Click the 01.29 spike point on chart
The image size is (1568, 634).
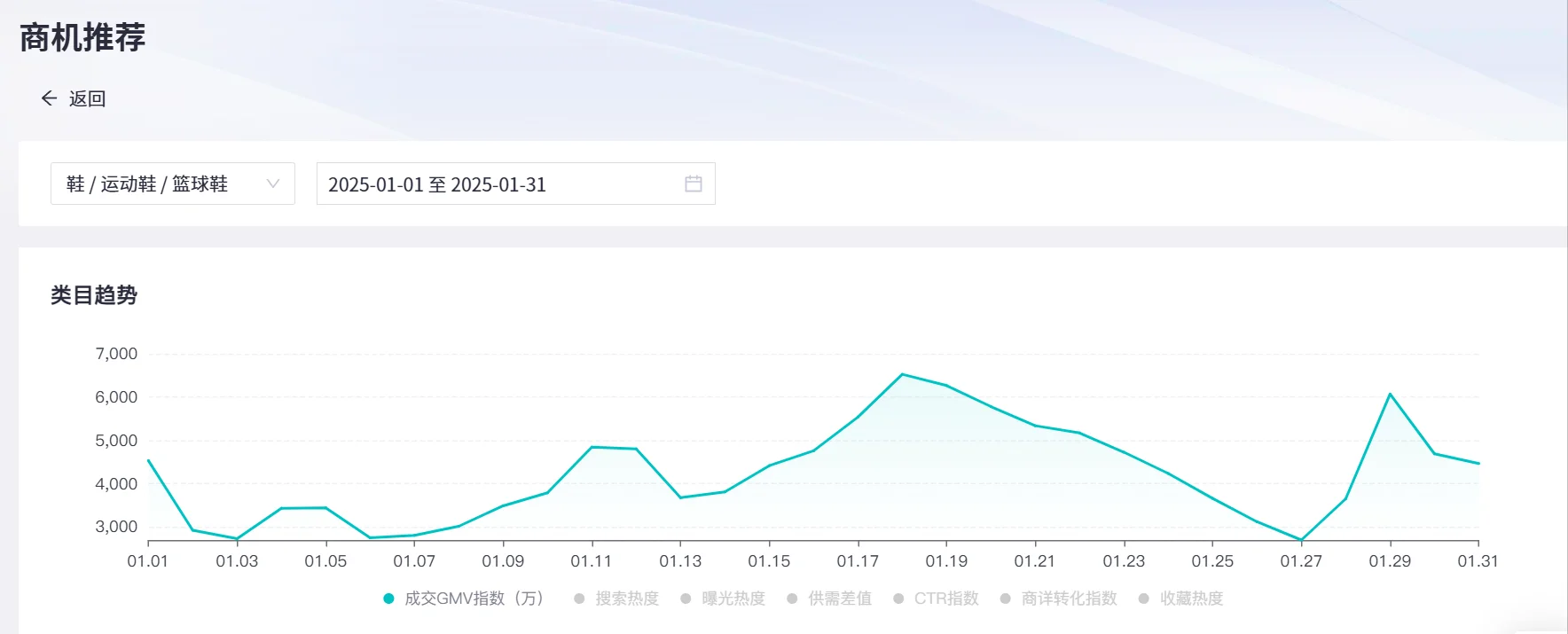point(1390,394)
